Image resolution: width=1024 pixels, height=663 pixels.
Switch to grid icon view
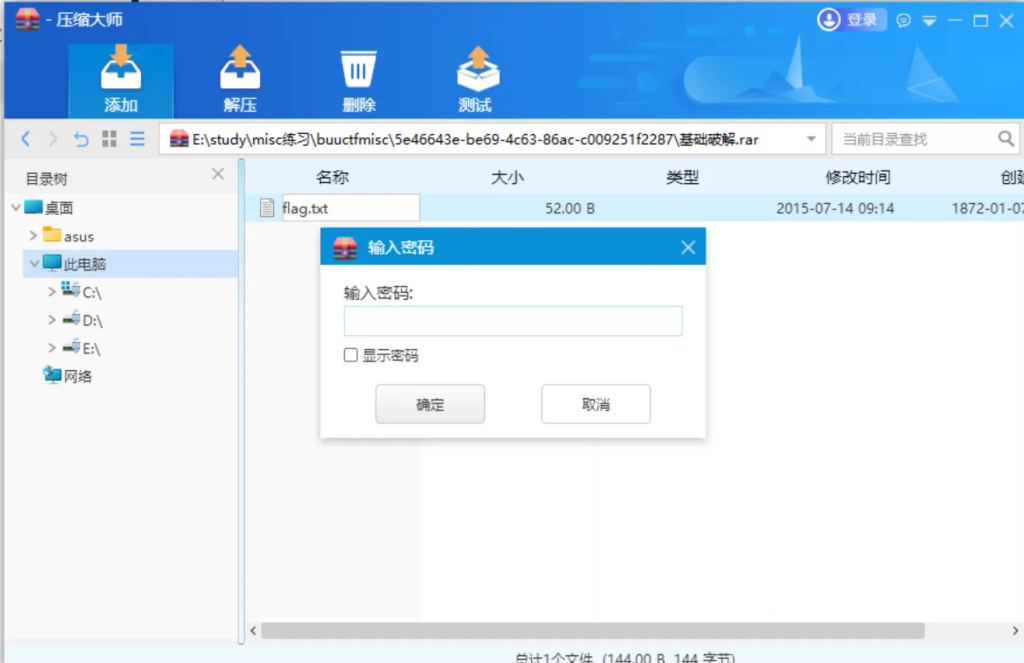(109, 138)
